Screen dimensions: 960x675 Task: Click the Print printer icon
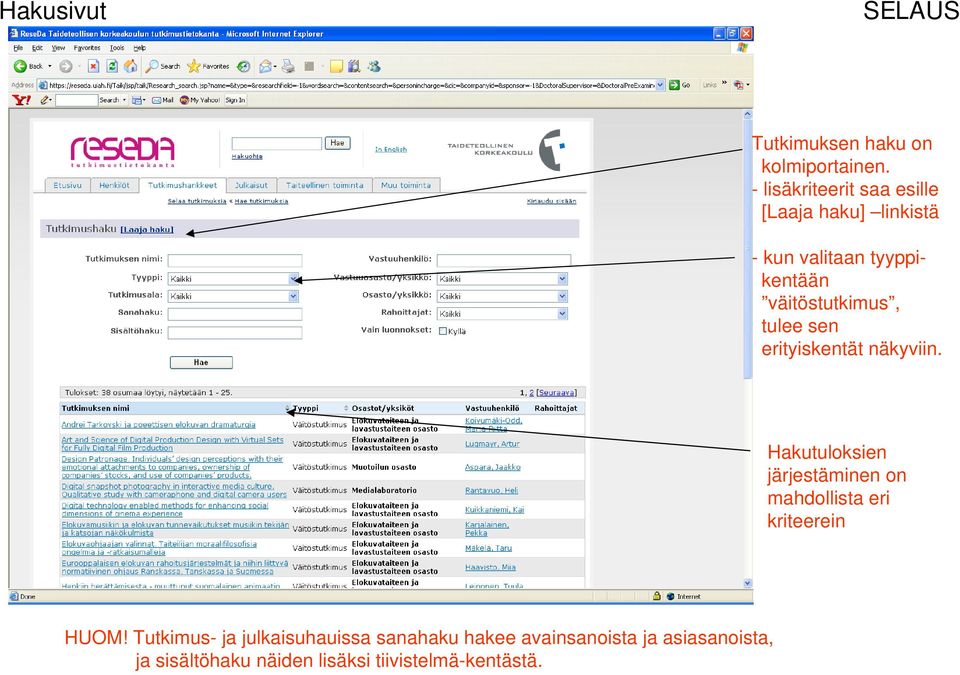[x=288, y=66]
